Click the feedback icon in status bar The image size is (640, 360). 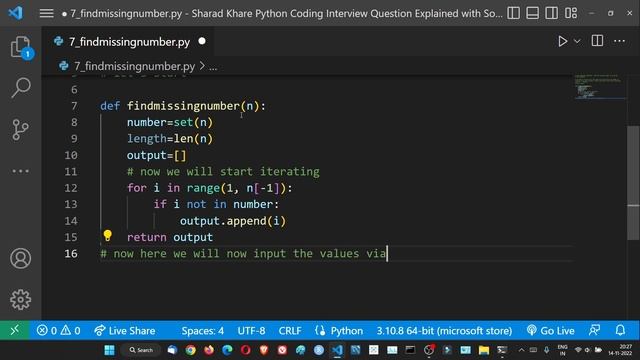[594, 330]
